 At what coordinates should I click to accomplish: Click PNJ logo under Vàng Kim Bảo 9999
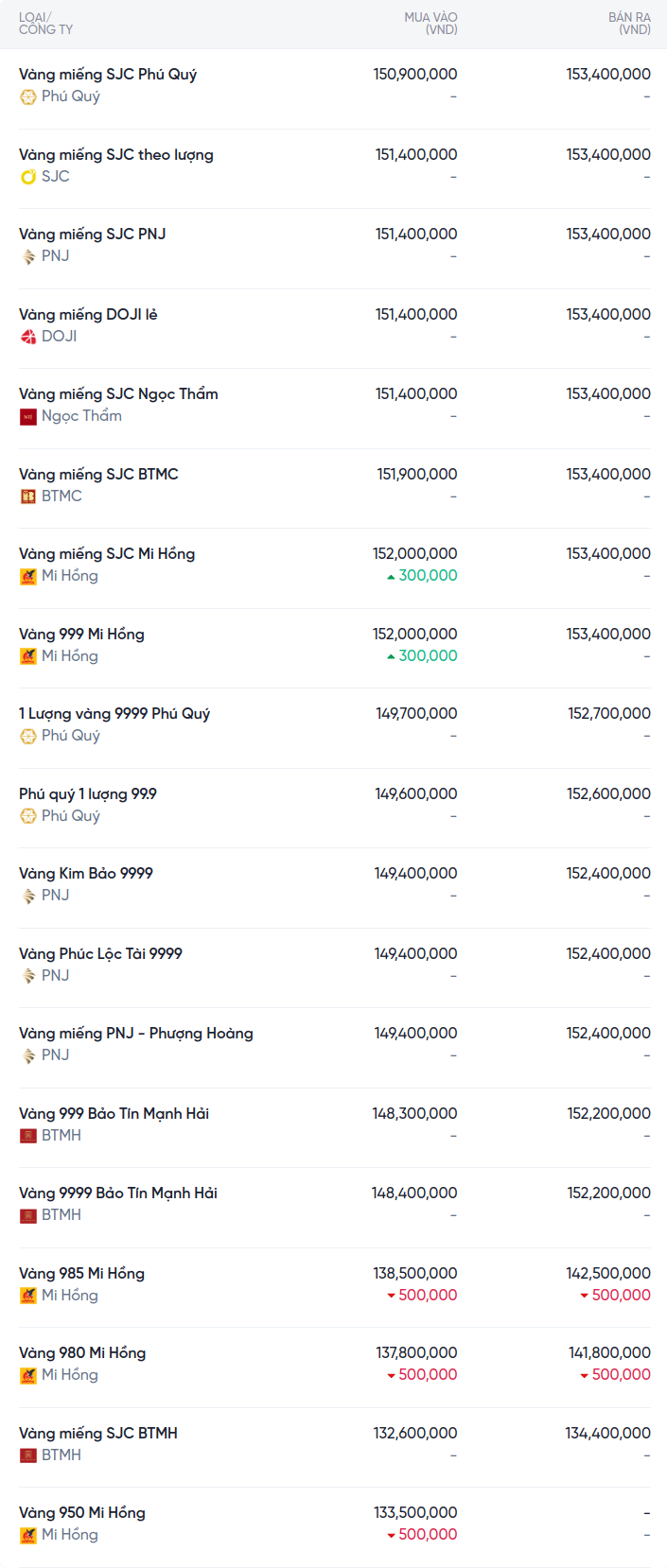tap(28, 896)
